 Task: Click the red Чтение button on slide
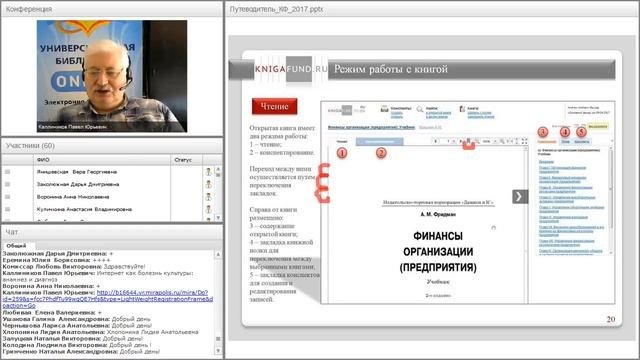274,107
